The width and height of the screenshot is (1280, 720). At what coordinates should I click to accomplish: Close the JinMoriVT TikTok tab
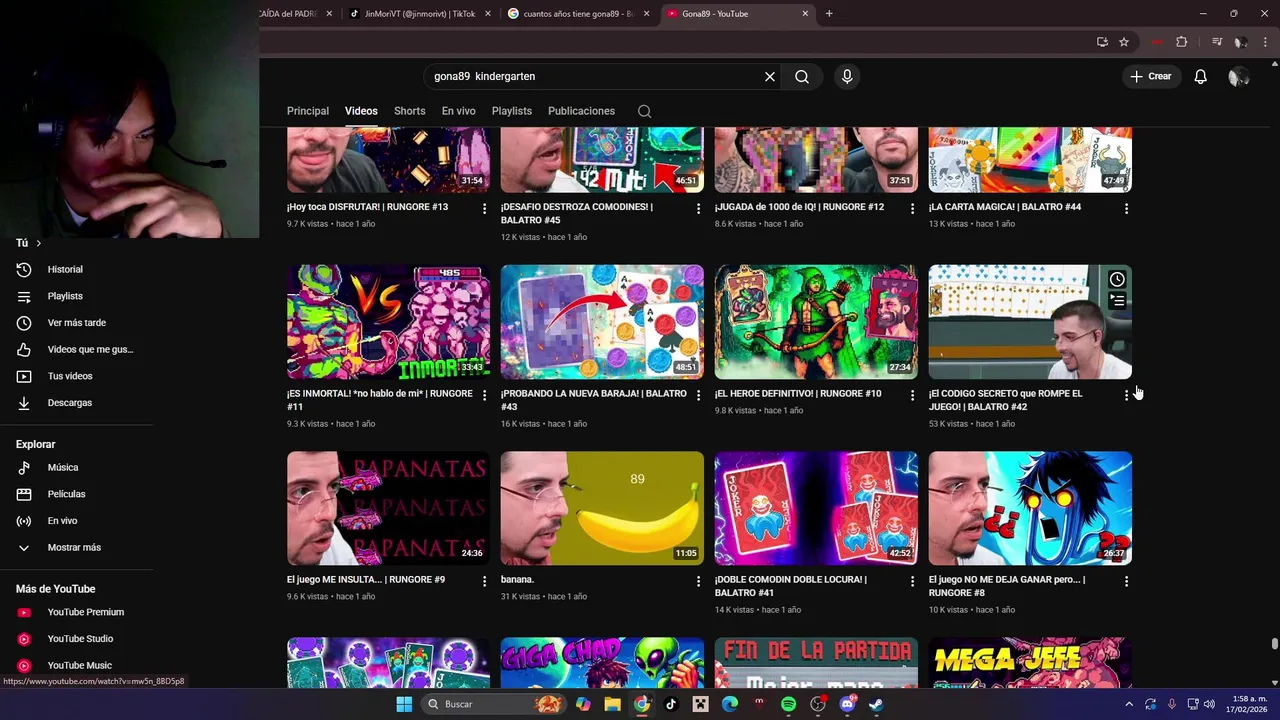(x=488, y=14)
